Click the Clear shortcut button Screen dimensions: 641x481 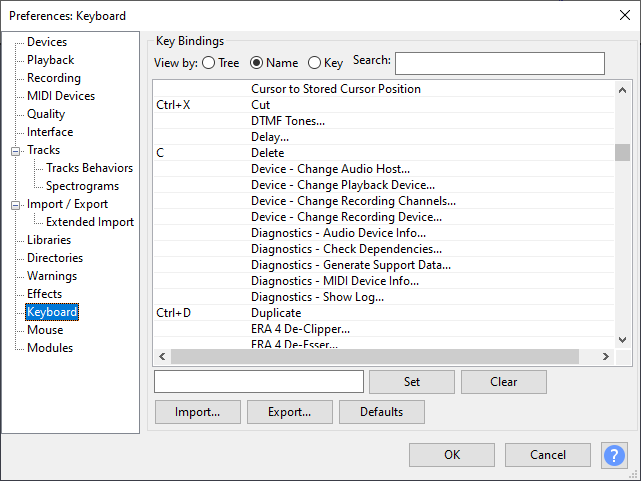504,382
